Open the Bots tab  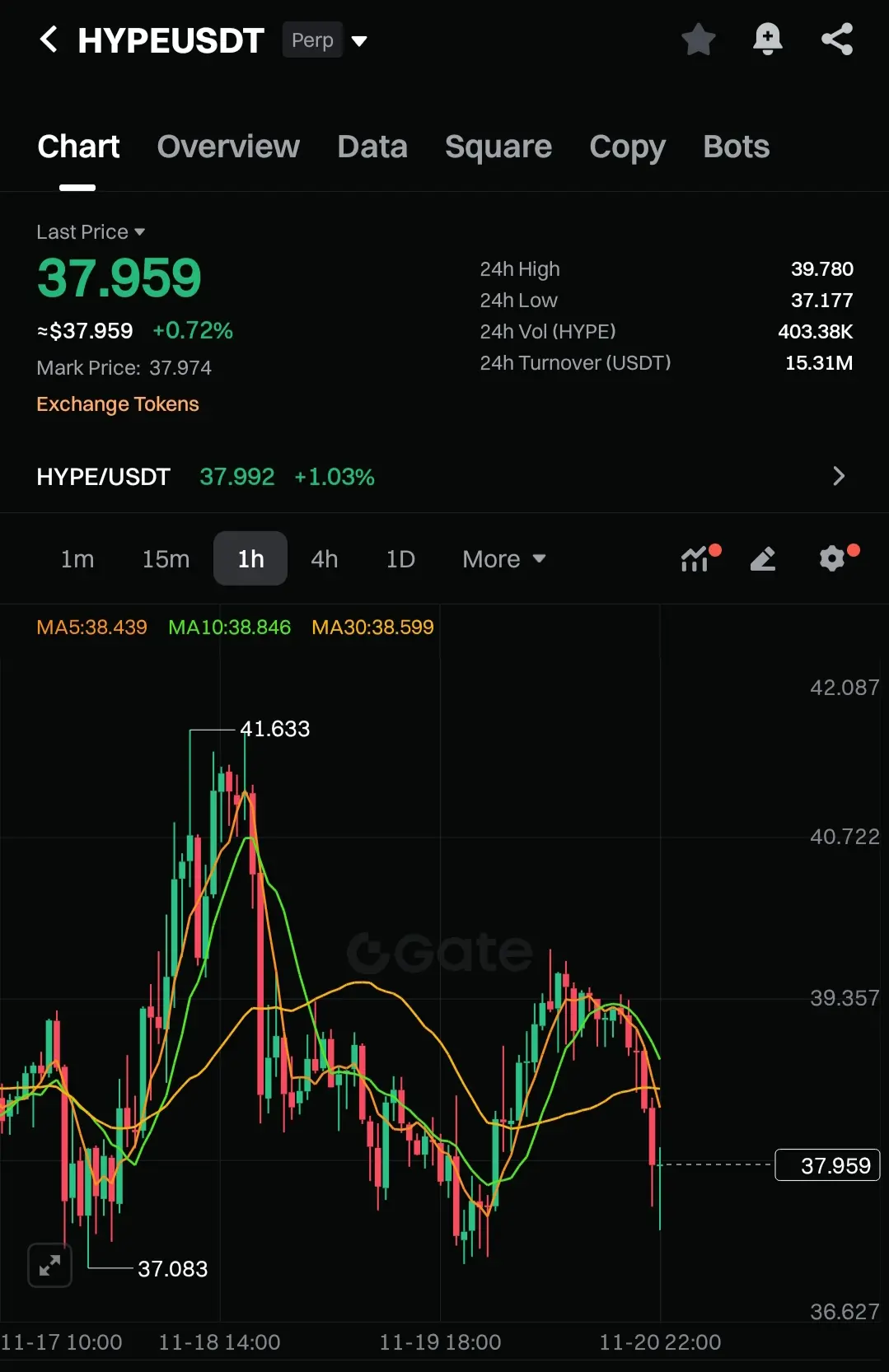coord(737,147)
